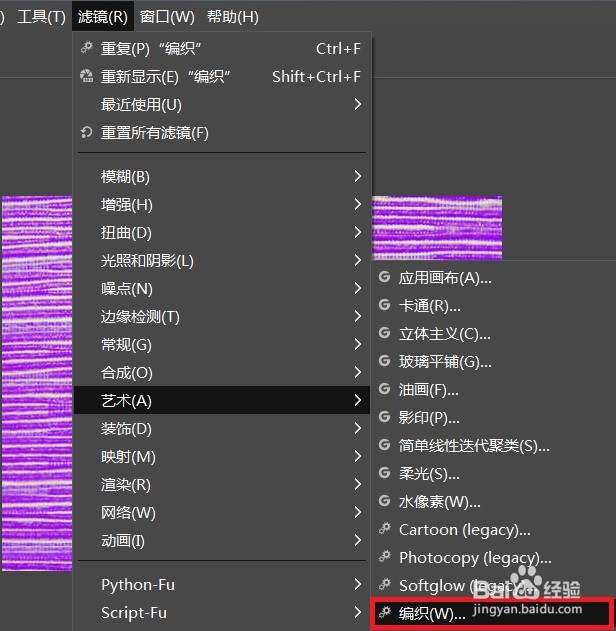Screen dimensions: 616x631
Task: Open the 帮助(H) menu
Action: [x=233, y=17]
